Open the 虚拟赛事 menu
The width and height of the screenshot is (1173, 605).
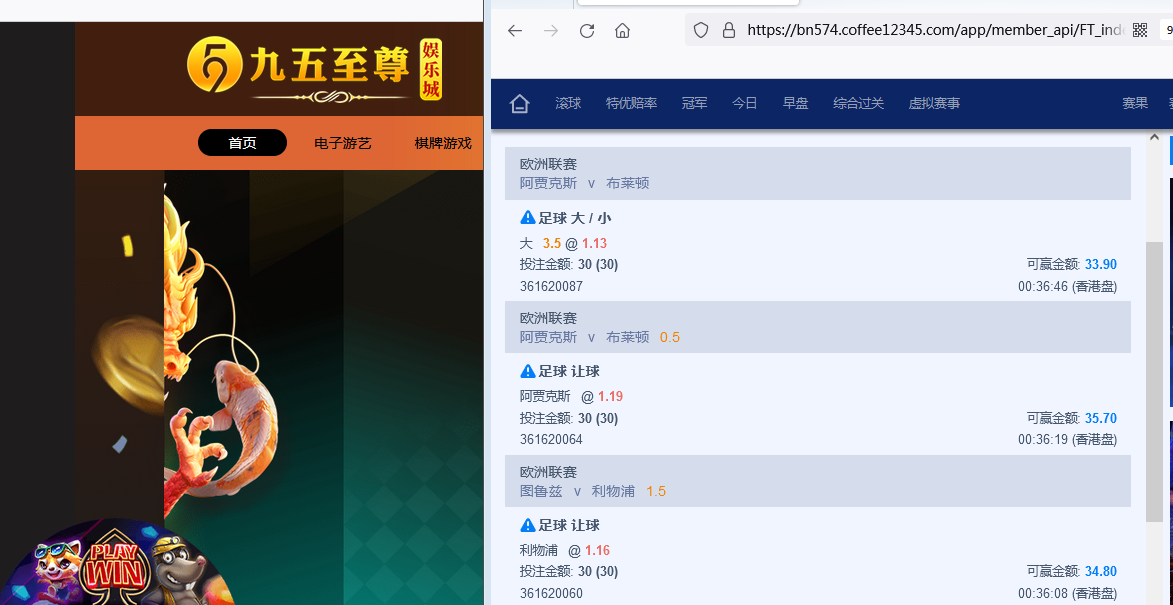(x=934, y=104)
